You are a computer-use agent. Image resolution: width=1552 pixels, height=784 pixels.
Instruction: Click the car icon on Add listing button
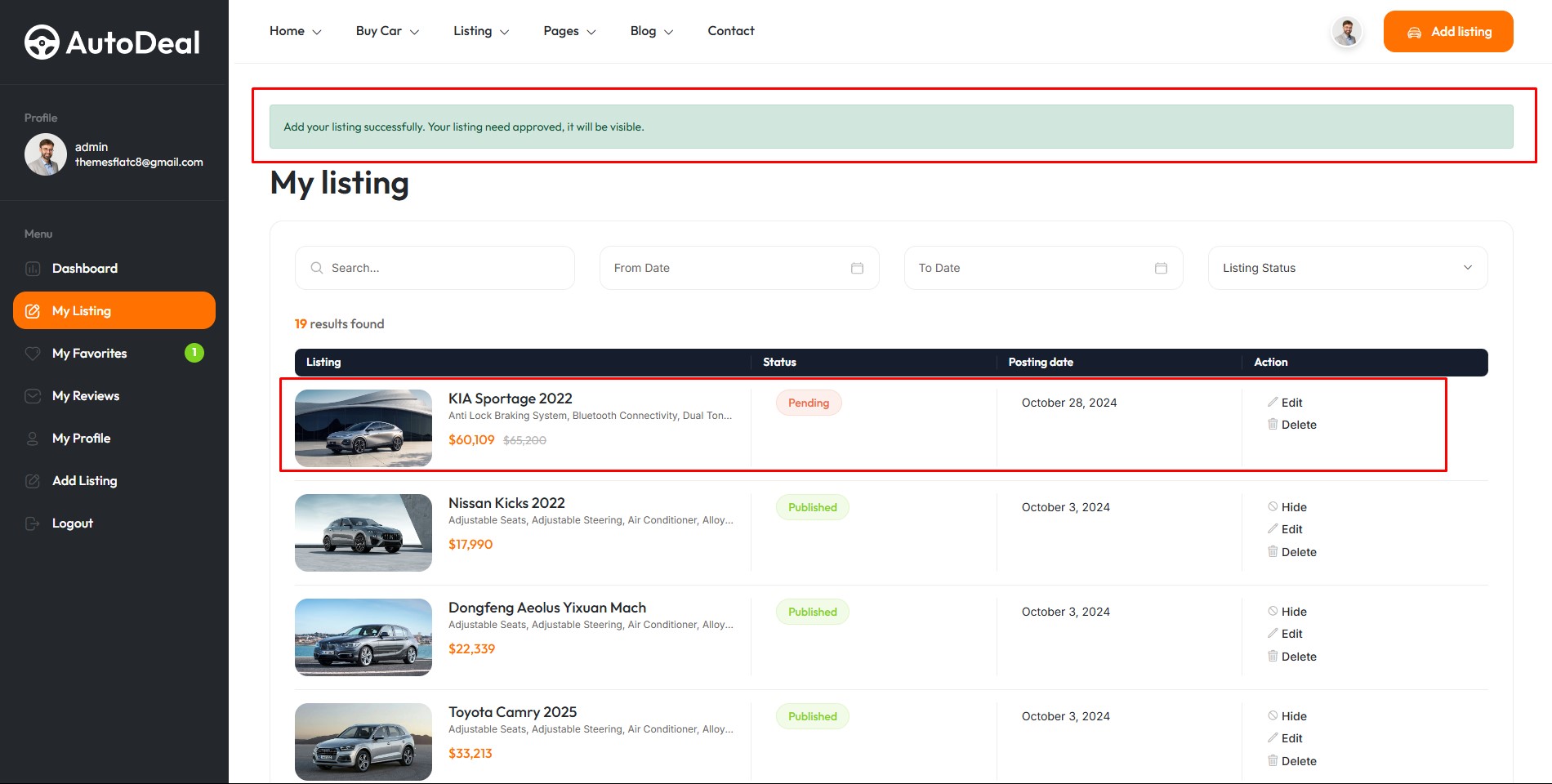(x=1414, y=33)
